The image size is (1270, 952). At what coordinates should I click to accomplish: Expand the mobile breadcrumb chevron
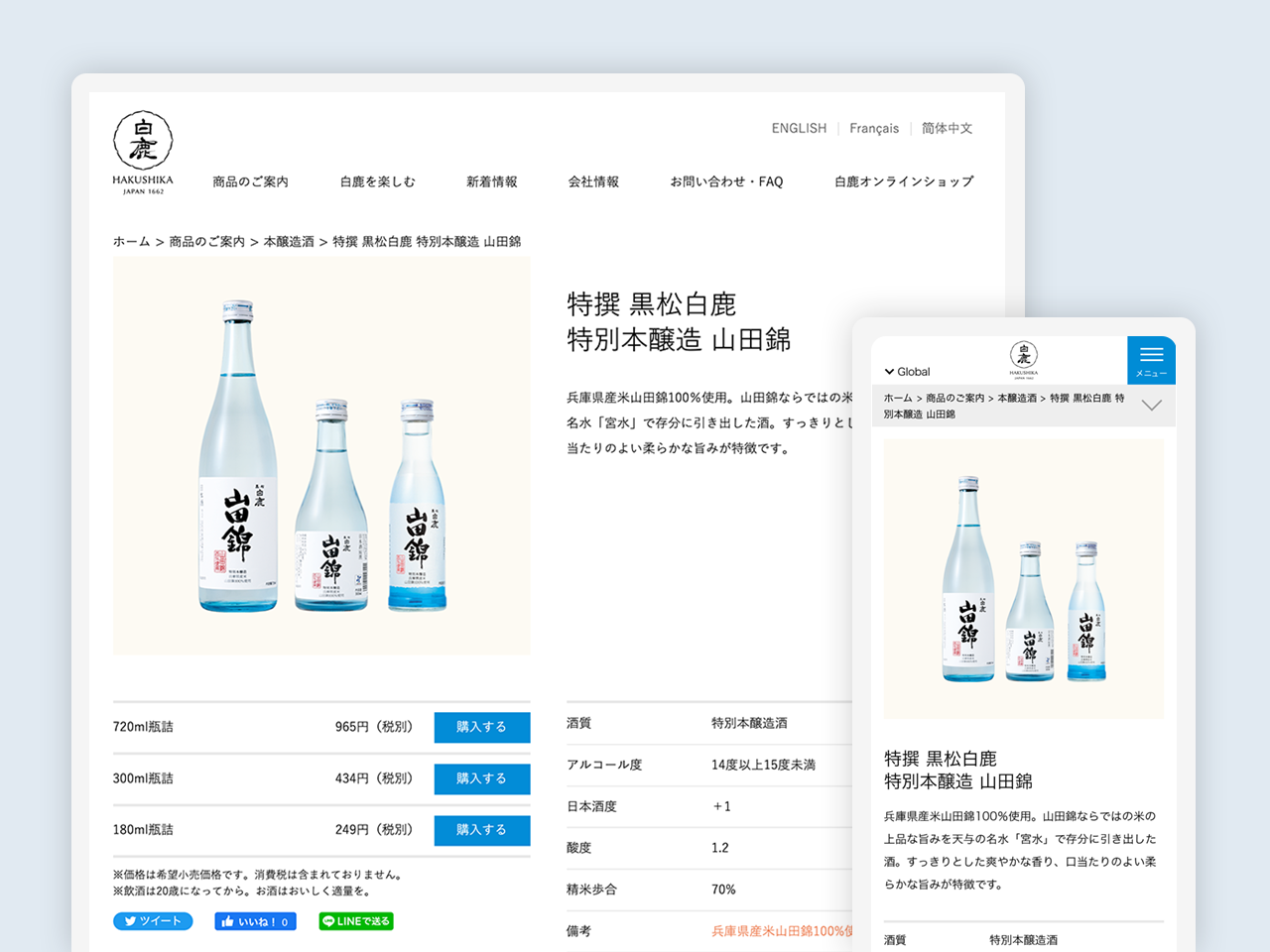pyautogui.click(x=1151, y=405)
